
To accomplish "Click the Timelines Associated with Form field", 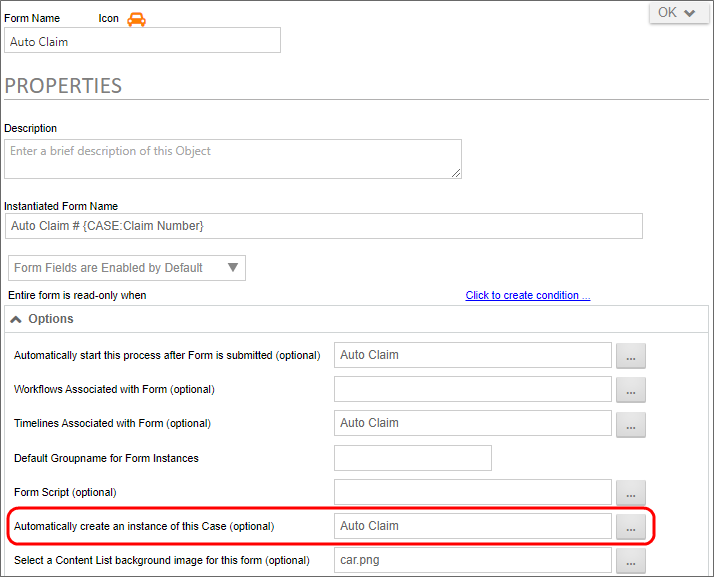I will click(x=472, y=423).
